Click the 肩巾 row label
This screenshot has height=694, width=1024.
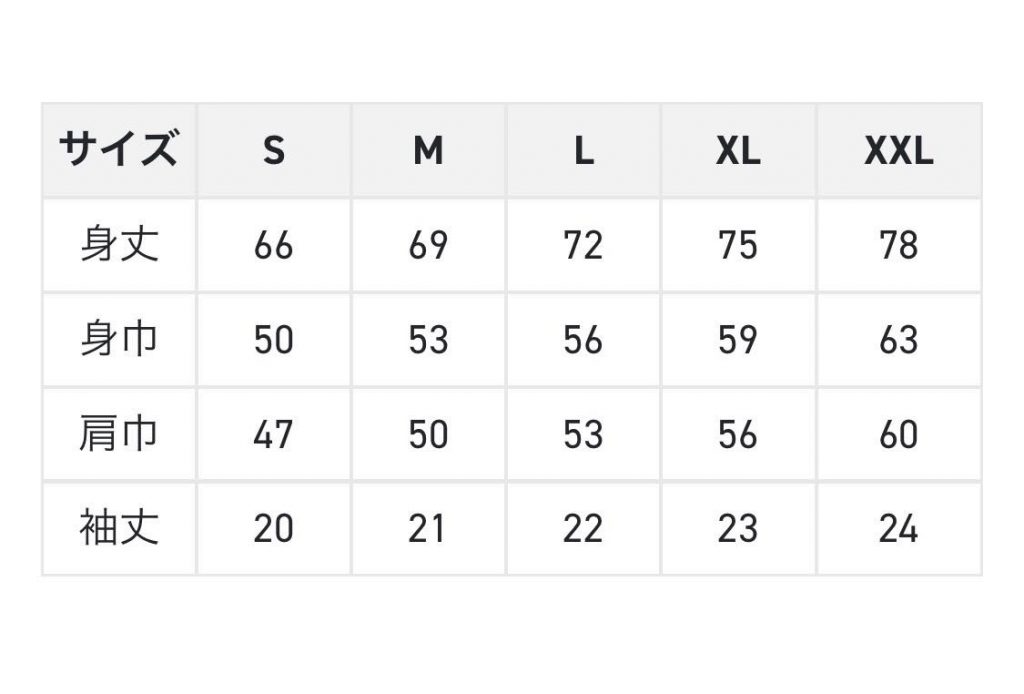[119, 434]
